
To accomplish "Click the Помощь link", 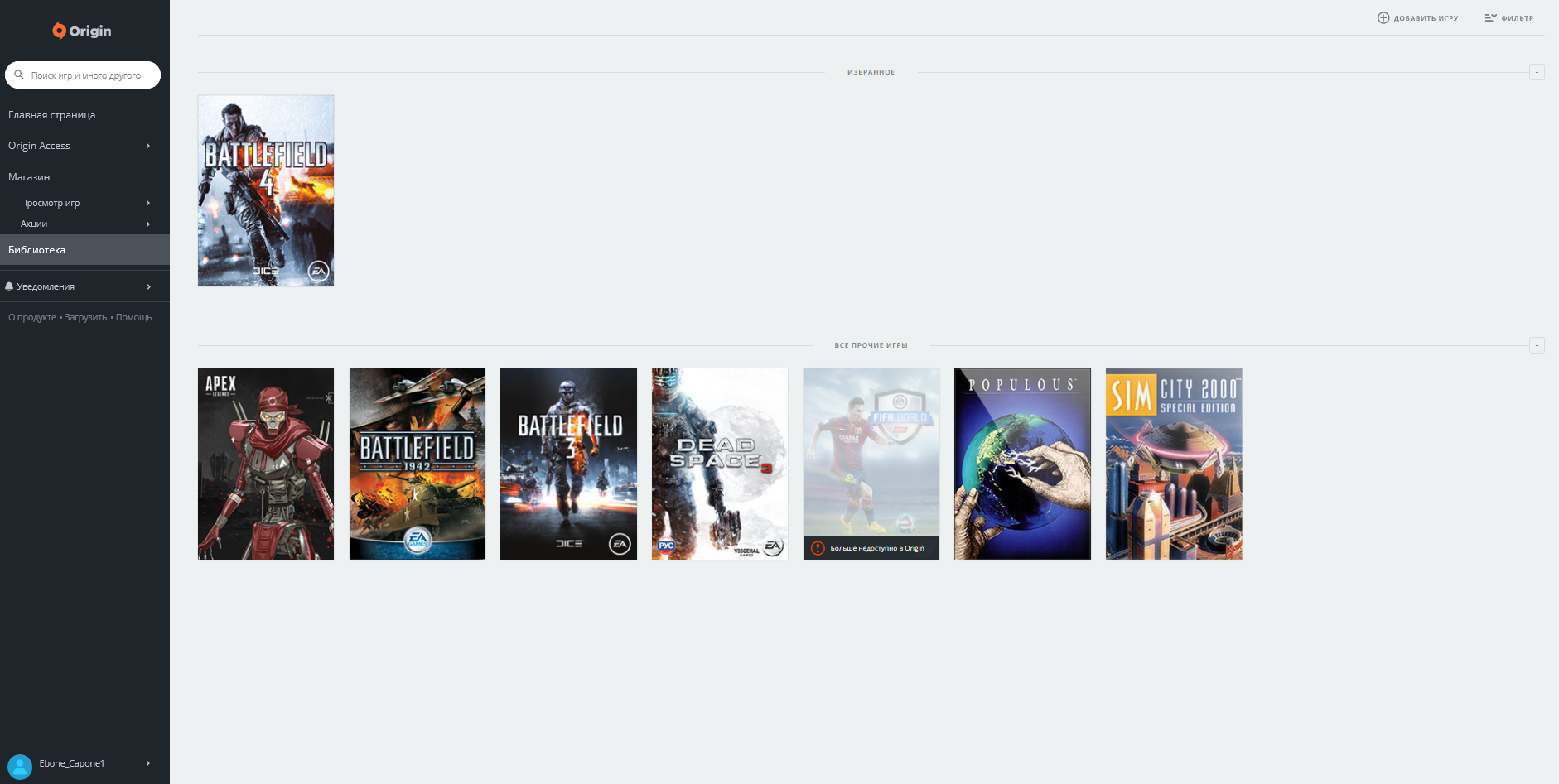I will click(x=134, y=317).
